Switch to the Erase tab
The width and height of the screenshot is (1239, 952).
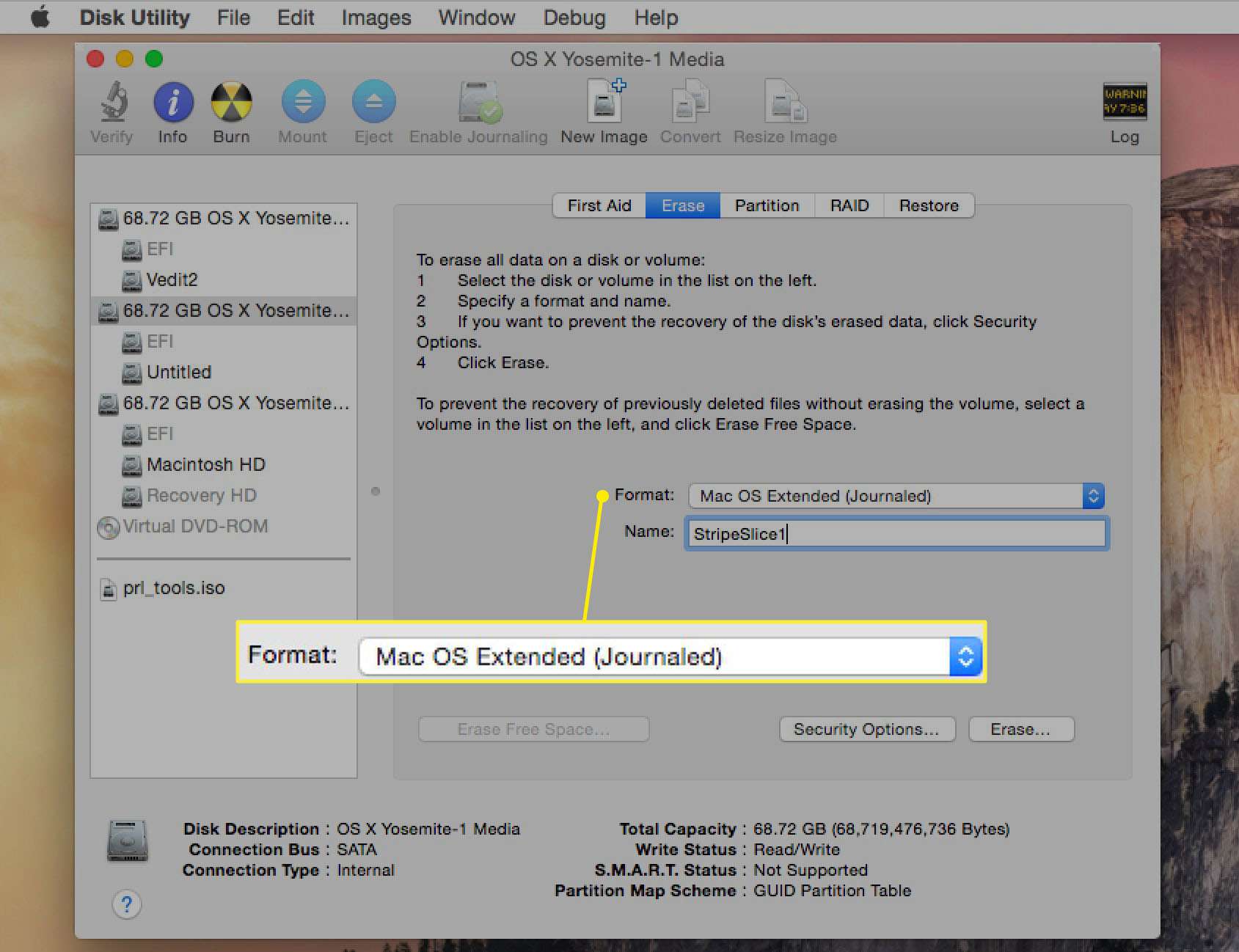coord(683,205)
